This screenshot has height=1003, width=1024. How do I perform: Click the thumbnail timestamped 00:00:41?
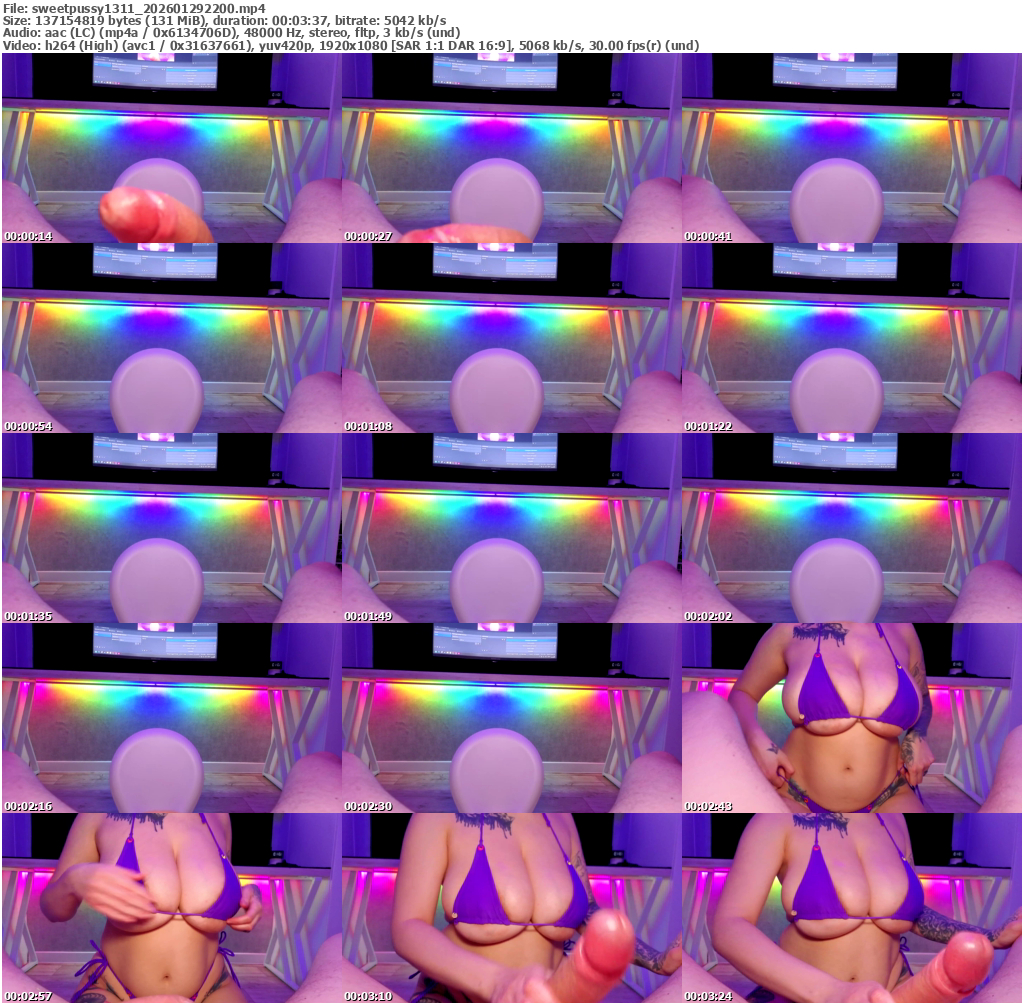(x=852, y=148)
